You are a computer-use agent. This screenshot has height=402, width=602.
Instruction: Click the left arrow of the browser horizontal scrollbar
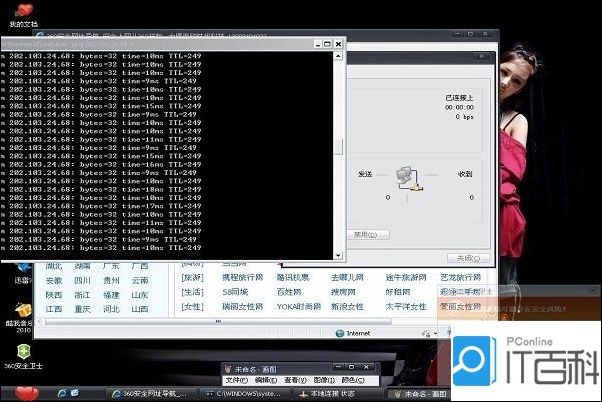tap(40, 322)
